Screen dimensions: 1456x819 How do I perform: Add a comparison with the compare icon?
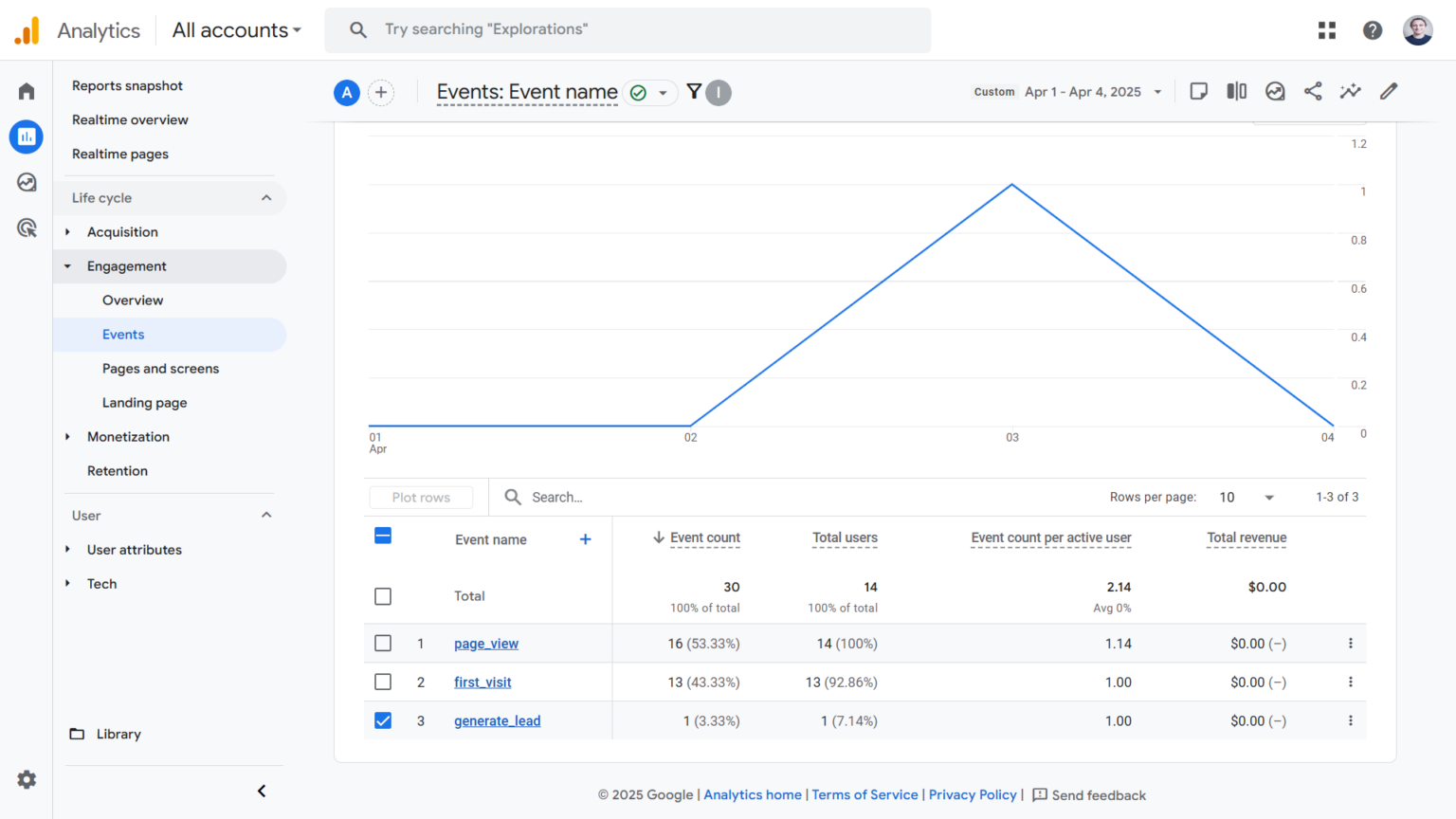(1236, 91)
